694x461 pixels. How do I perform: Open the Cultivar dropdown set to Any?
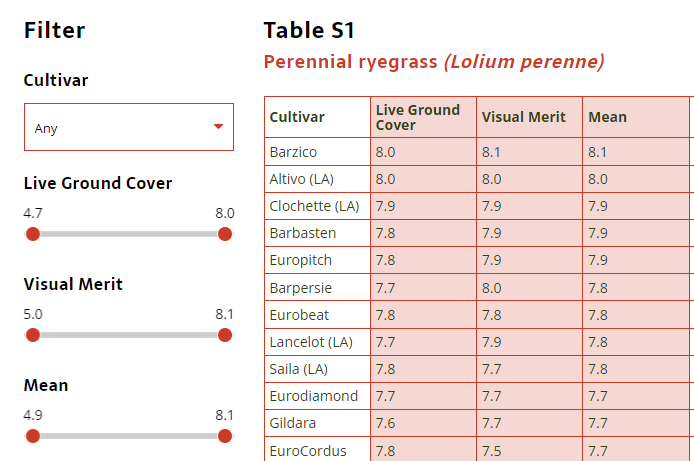pyautogui.click(x=129, y=127)
